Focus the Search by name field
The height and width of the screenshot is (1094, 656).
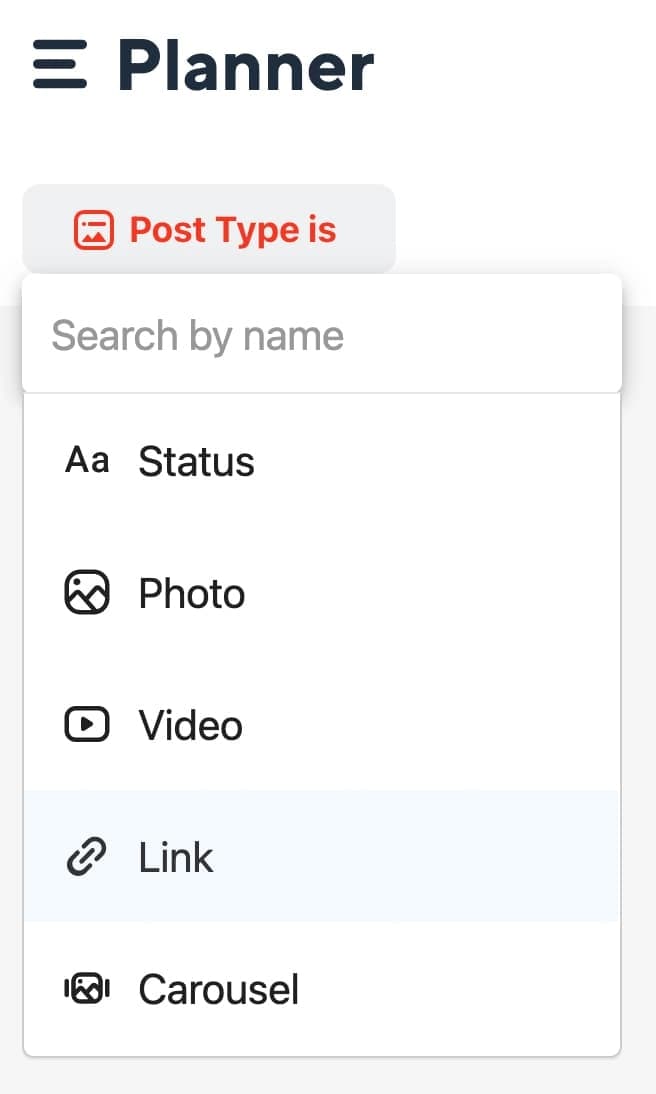point(322,335)
